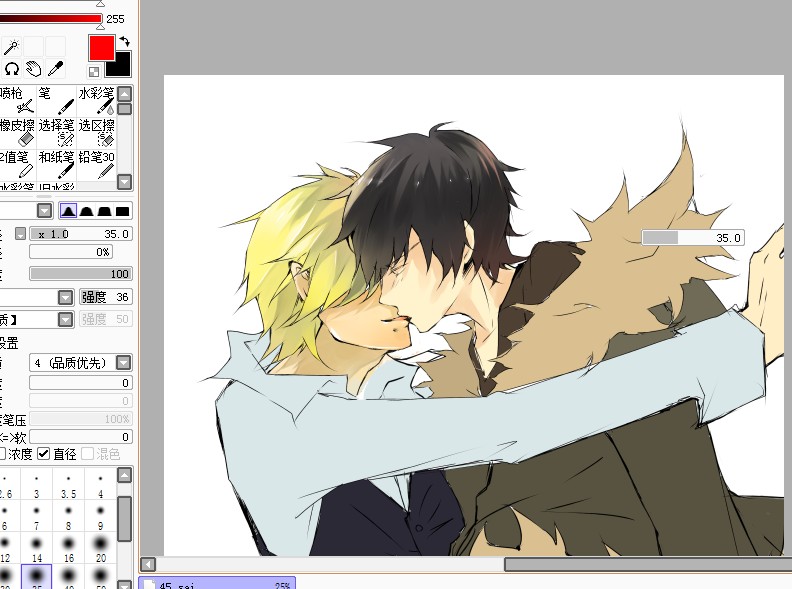Click the floating 35.0 brush size slider

point(692,238)
